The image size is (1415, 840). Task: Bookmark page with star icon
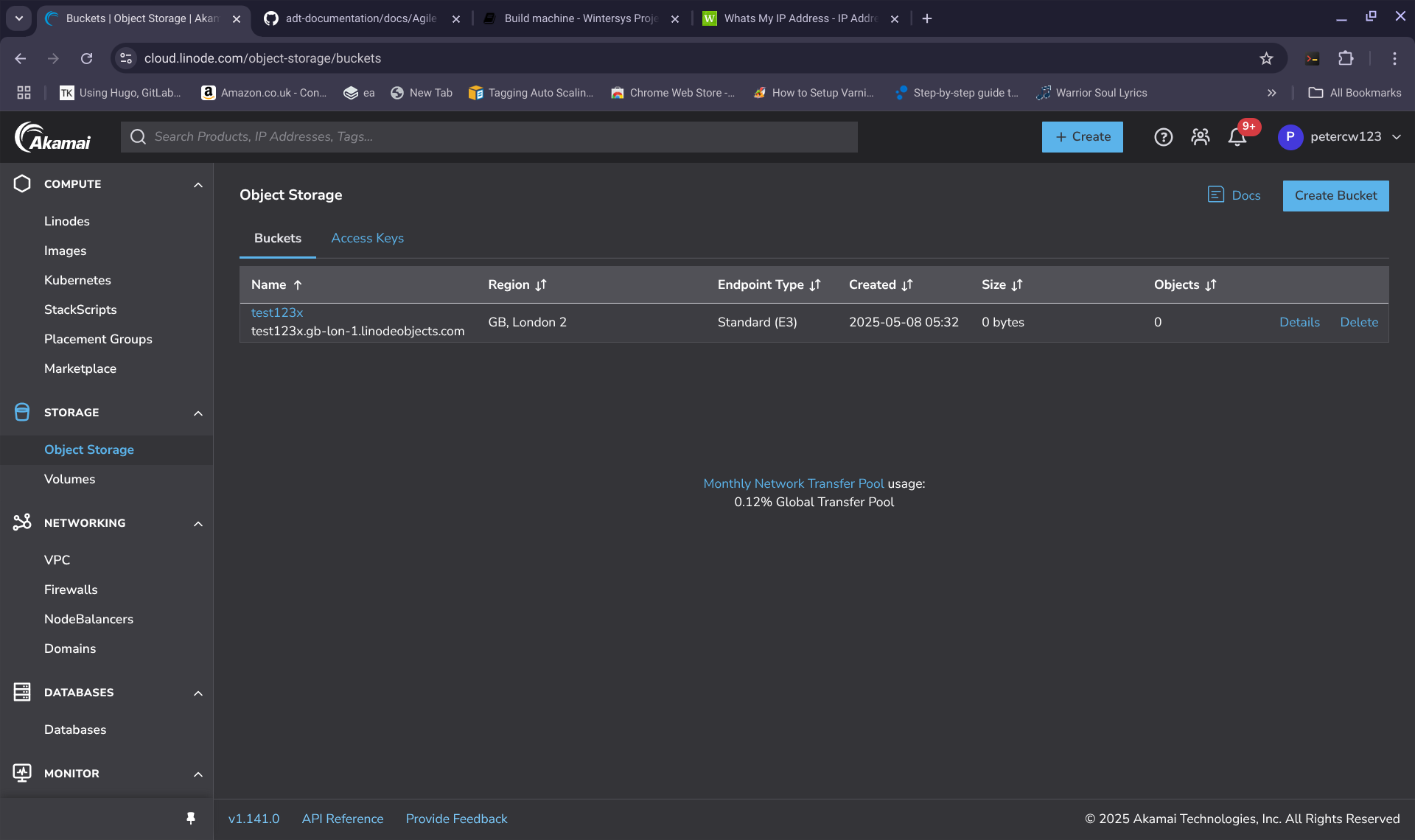(1266, 59)
